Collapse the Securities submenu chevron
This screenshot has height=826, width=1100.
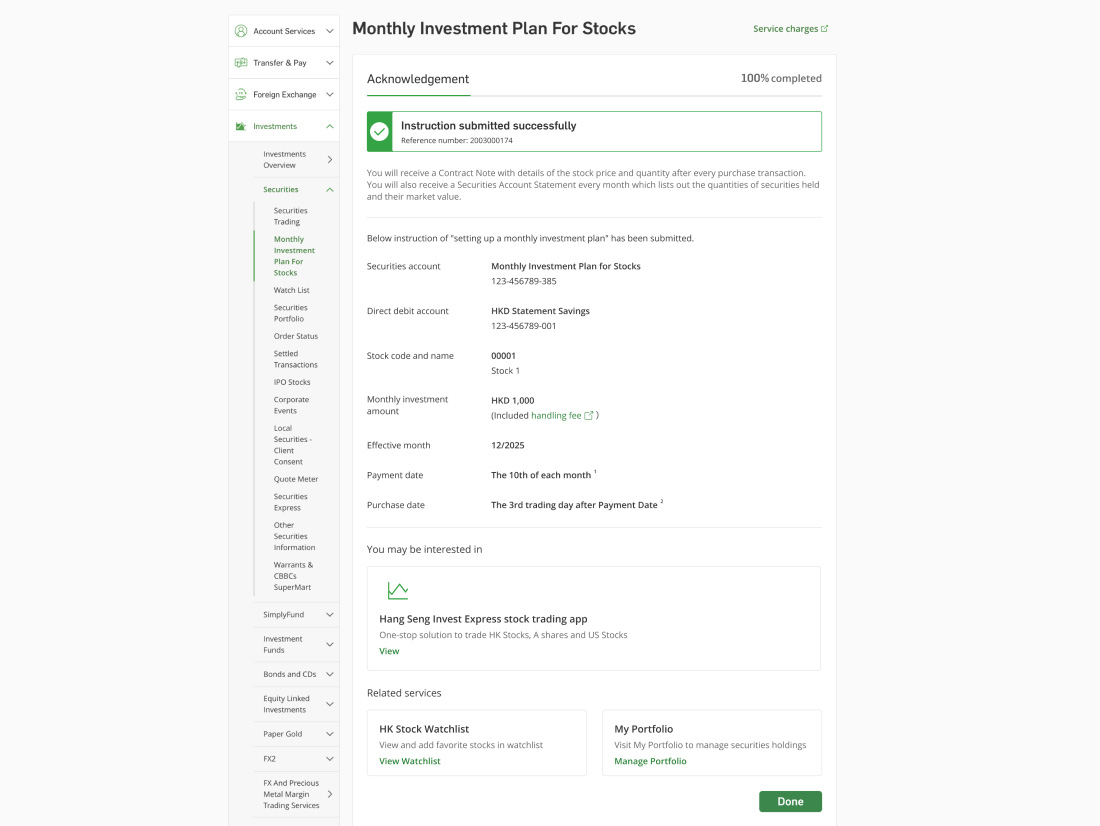click(330, 190)
